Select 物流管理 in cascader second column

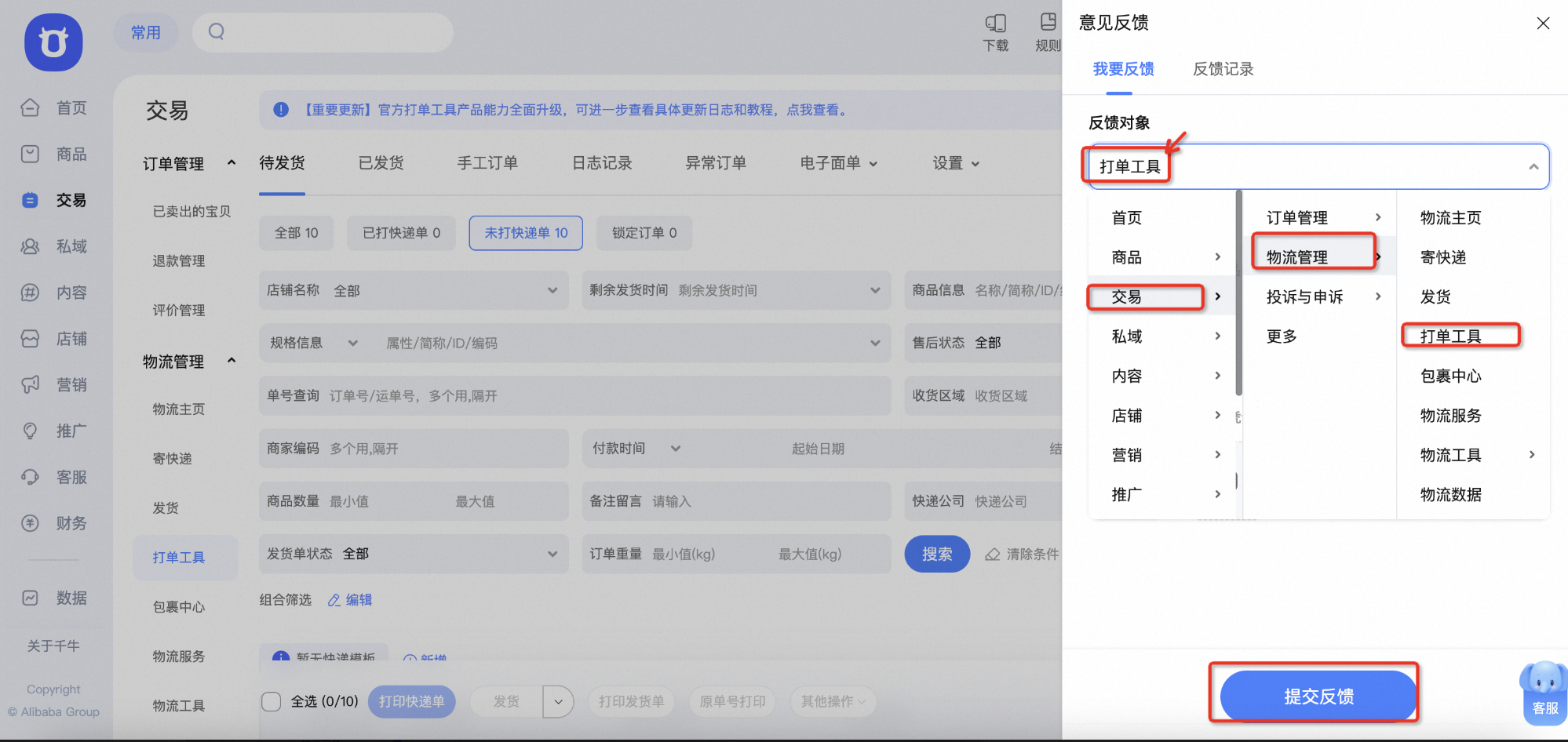click(x=1319, y=256)
